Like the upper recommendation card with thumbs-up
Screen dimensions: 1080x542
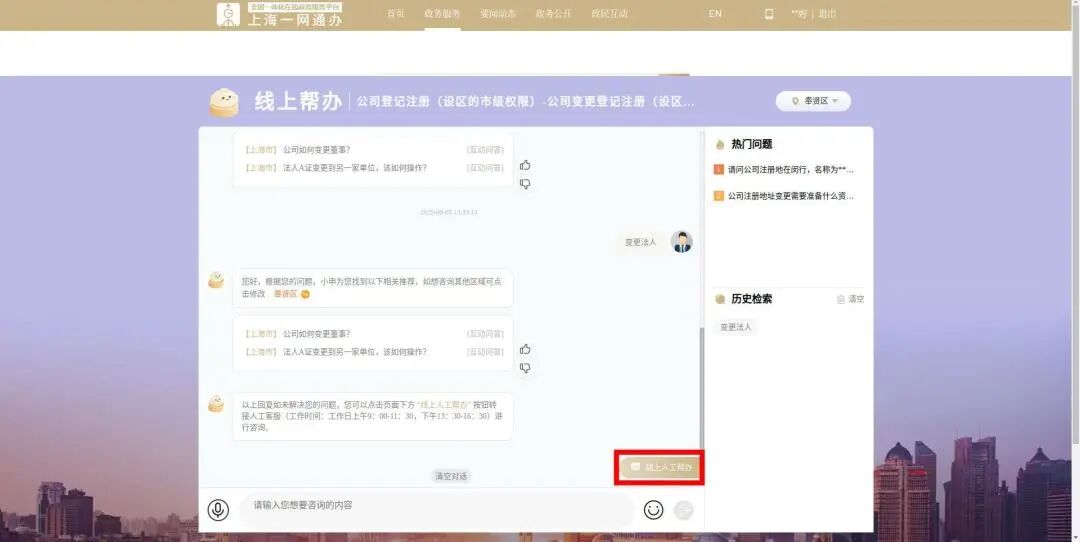pyautogui.click(x=525, y=165)
